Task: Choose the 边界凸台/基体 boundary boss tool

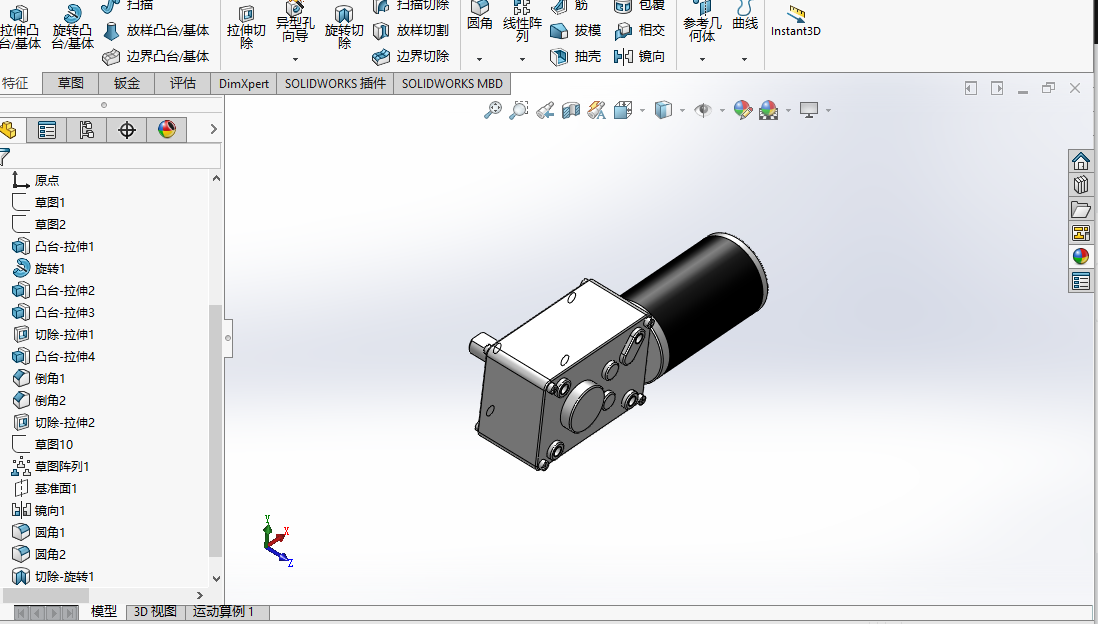Action: [x=157, y=56]
